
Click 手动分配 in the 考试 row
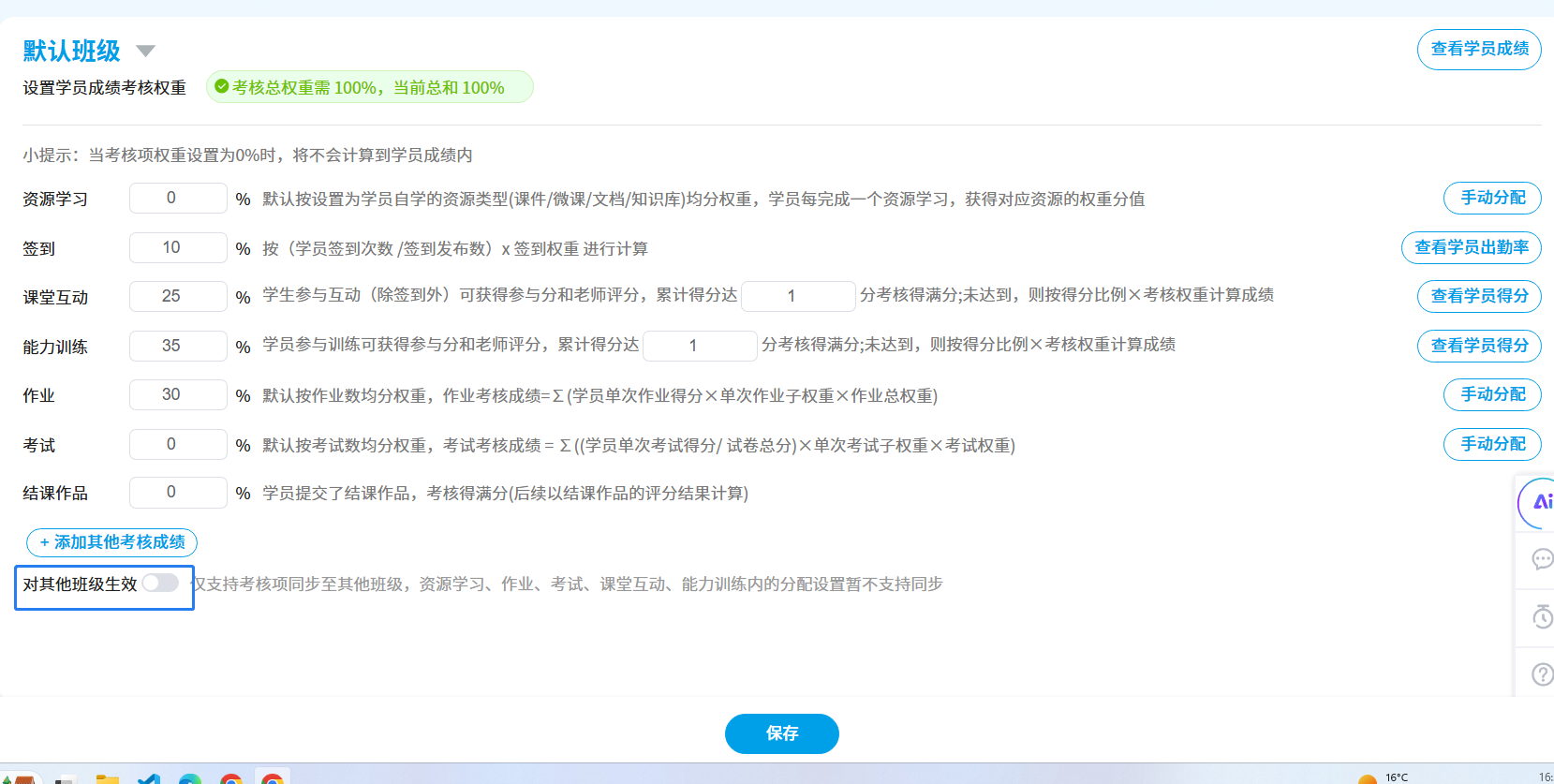[1492, 444]
